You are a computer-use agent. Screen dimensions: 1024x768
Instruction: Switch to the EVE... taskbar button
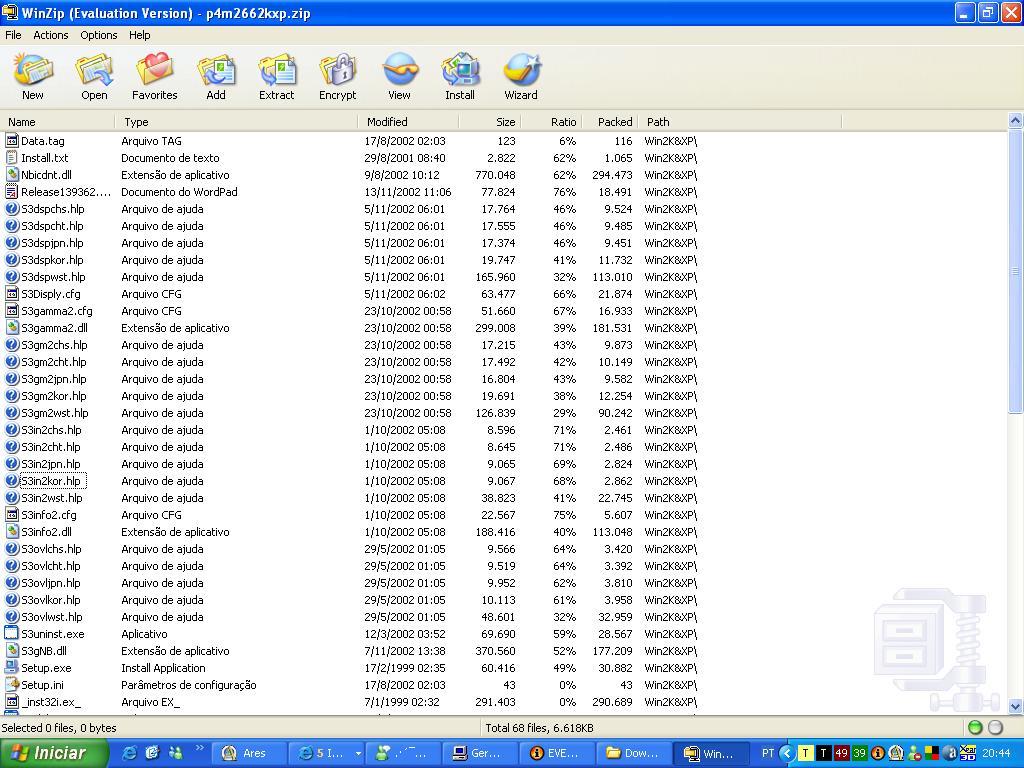click(x=555, y=753)
